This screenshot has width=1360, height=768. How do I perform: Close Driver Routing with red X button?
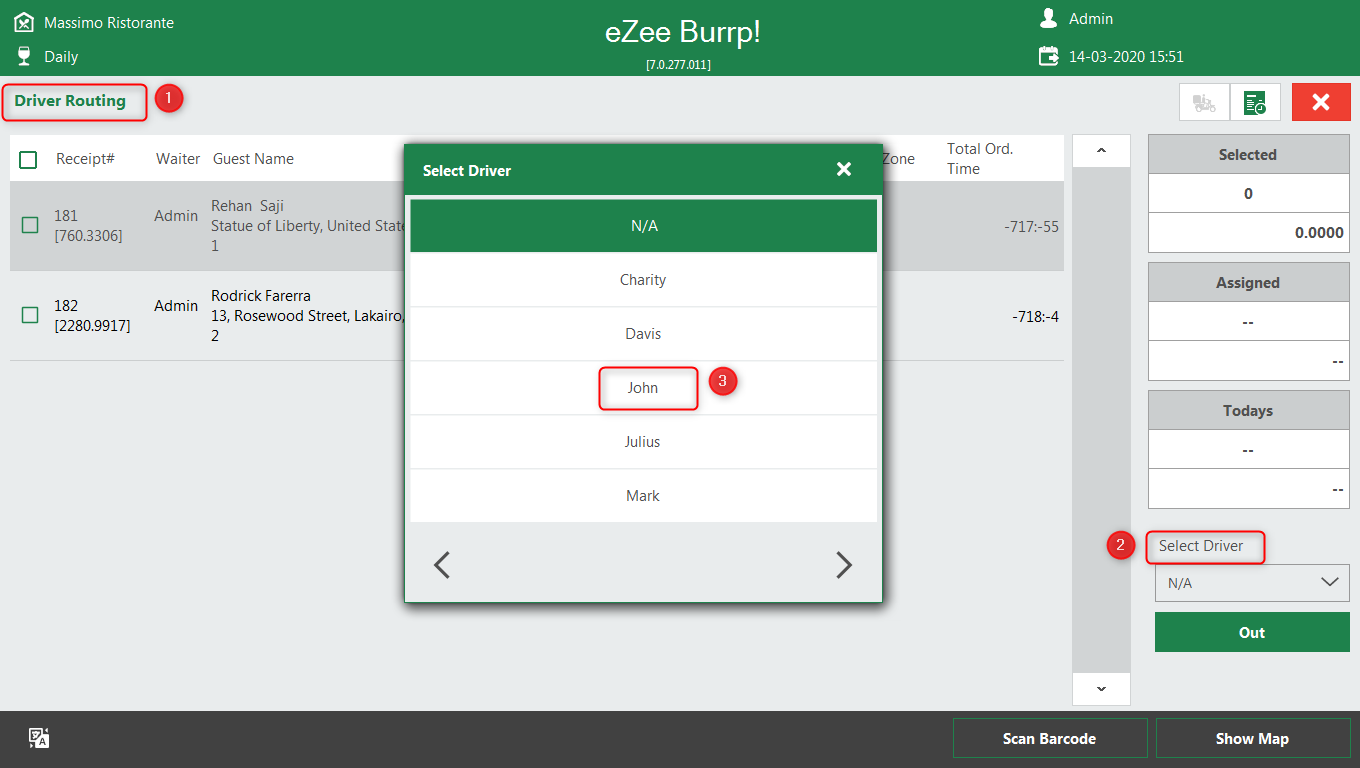point(1321,102)
